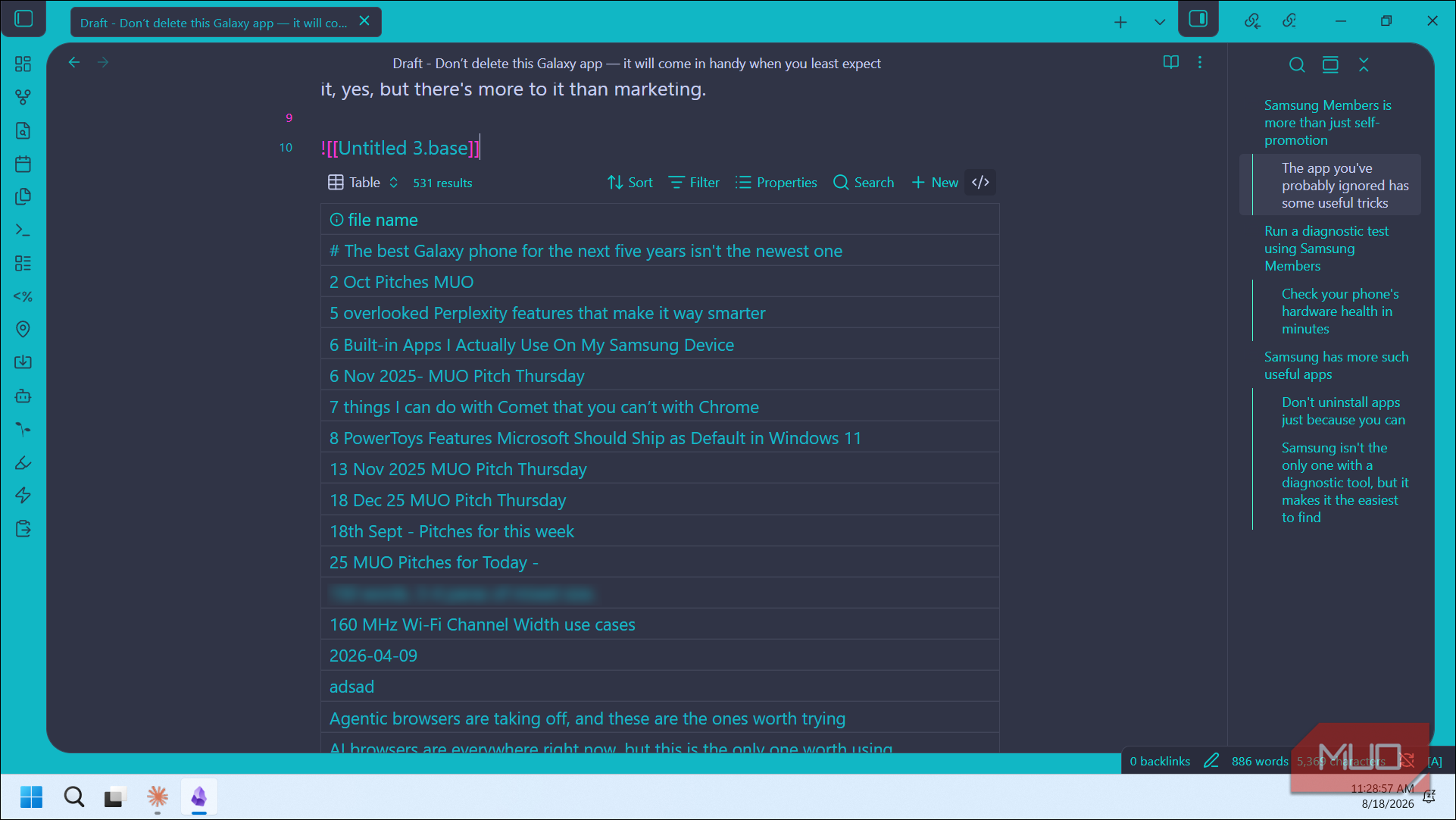Toggle the left sidebar panel icon
This screenshot has height=820, width=1456.
click(x=23, y=18)
